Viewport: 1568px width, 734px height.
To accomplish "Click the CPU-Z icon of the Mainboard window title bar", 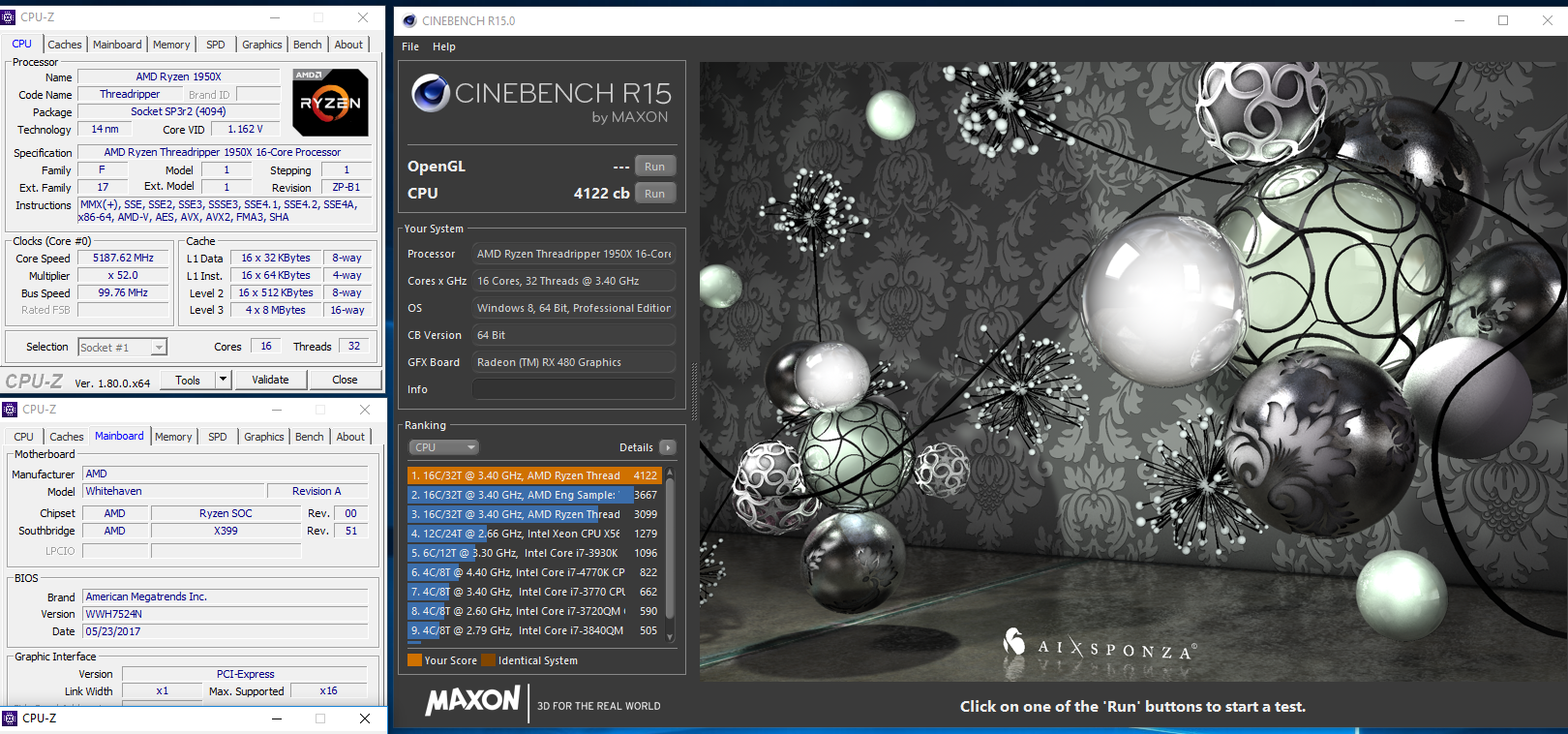I will click(10, 410).
